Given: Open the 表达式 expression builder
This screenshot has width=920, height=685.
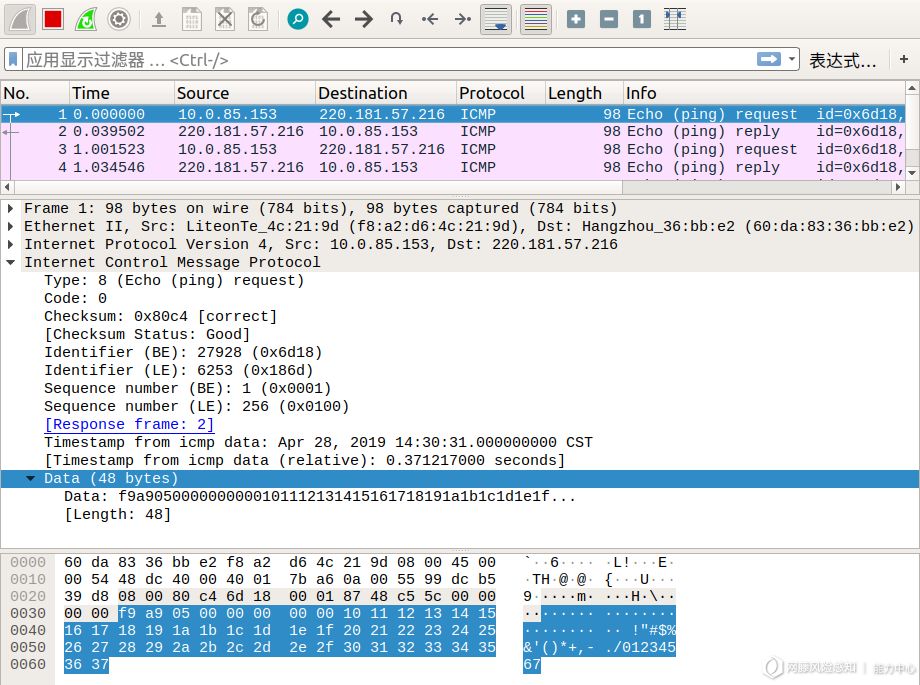Looking at the screenshot, I should pos(843,60).
